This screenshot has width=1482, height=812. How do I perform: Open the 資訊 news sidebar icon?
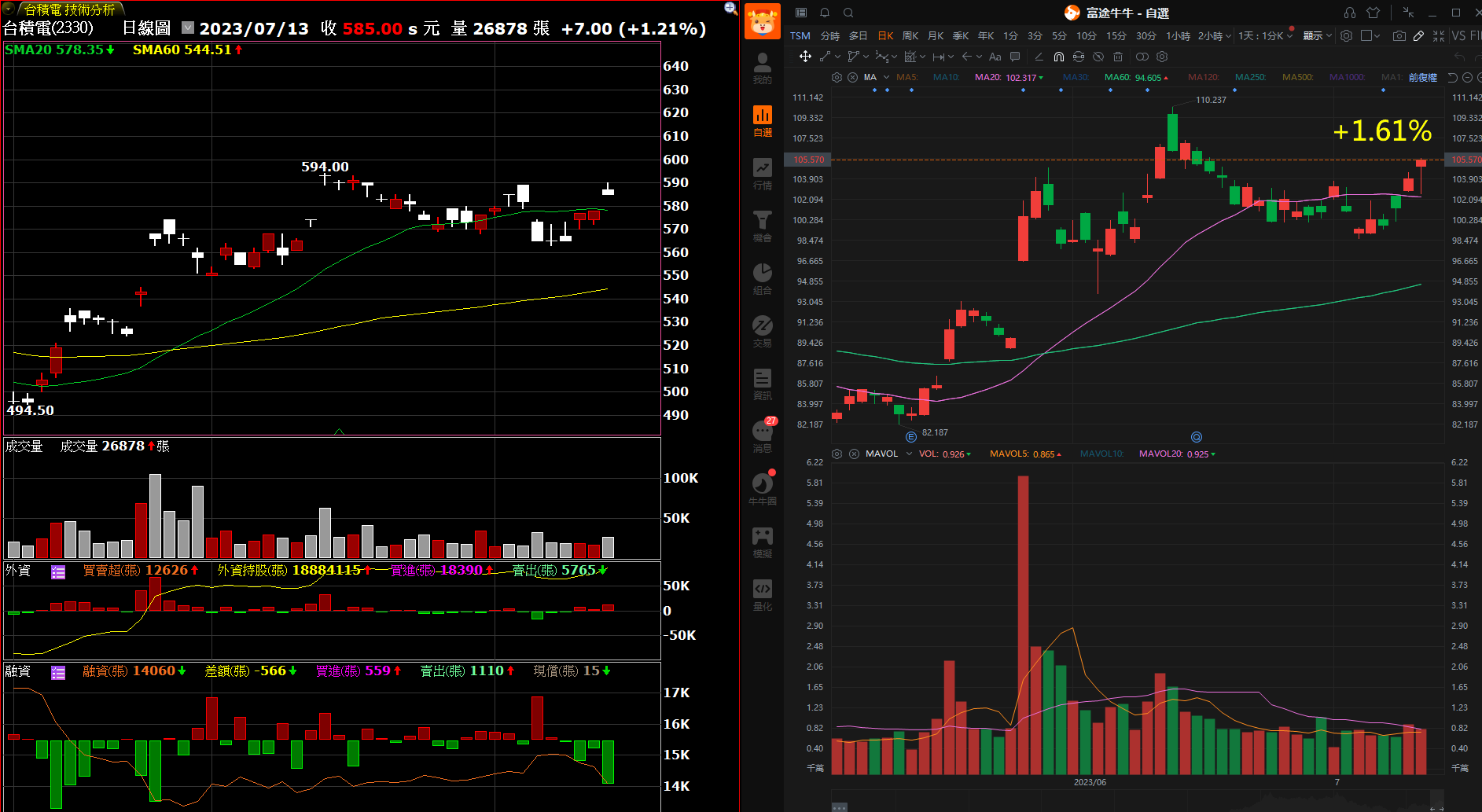click(x=763, y=385)
